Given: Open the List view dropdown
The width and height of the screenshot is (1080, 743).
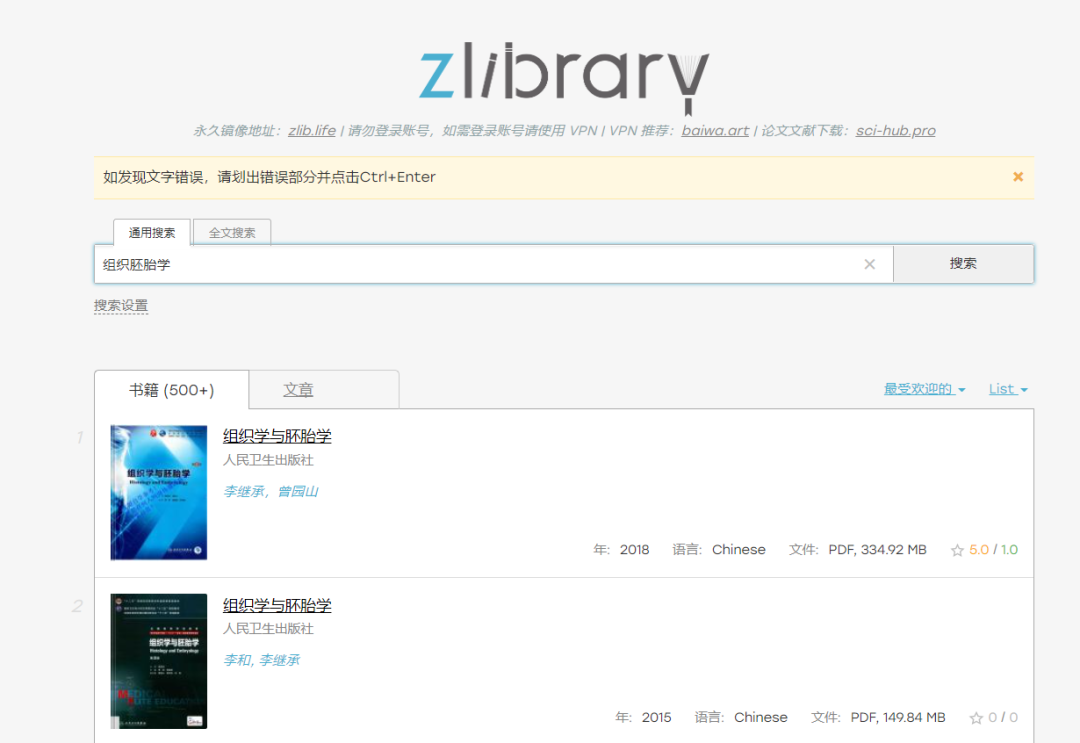Looking at the screenshot, I should click(x=1008, y=390).
